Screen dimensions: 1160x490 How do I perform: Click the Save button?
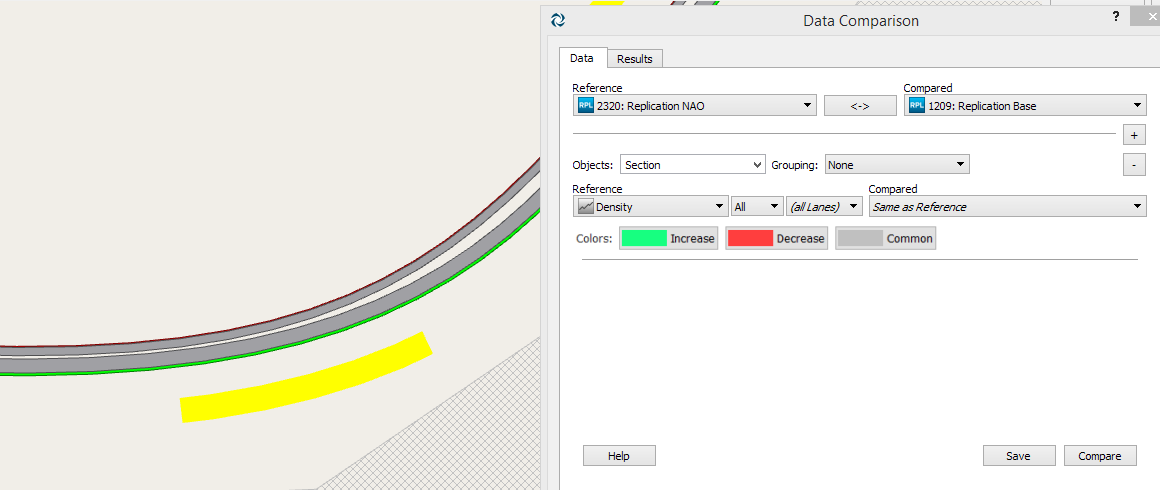1018,456
